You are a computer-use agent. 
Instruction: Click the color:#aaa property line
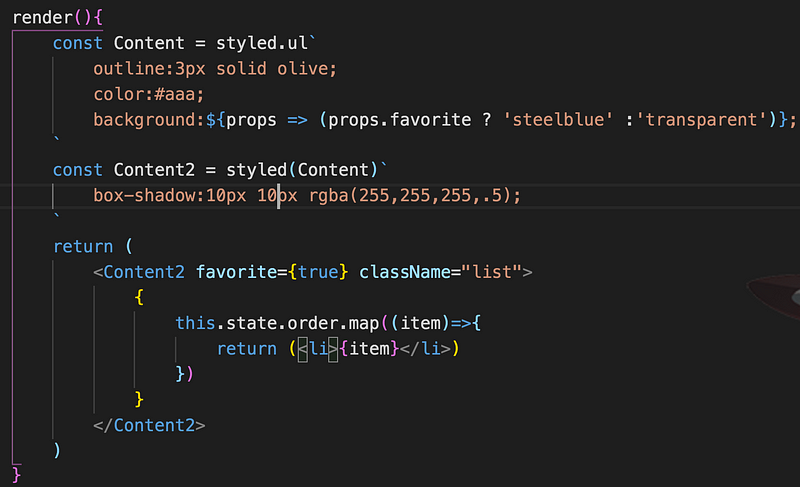pyautogui.click(x=149, y=94)
